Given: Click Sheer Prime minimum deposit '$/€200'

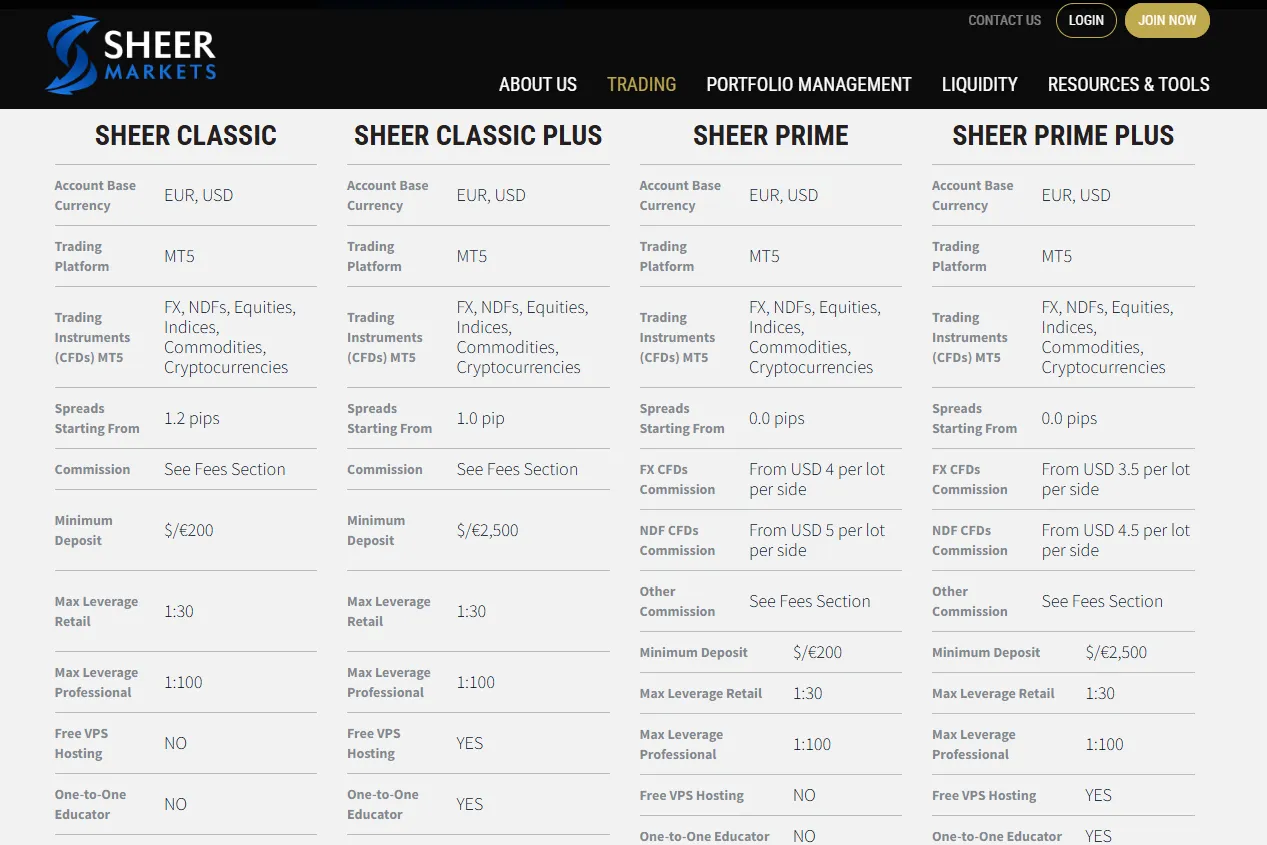Looking at the screenshot, I should pyautogui.click(x=818, y=652).
